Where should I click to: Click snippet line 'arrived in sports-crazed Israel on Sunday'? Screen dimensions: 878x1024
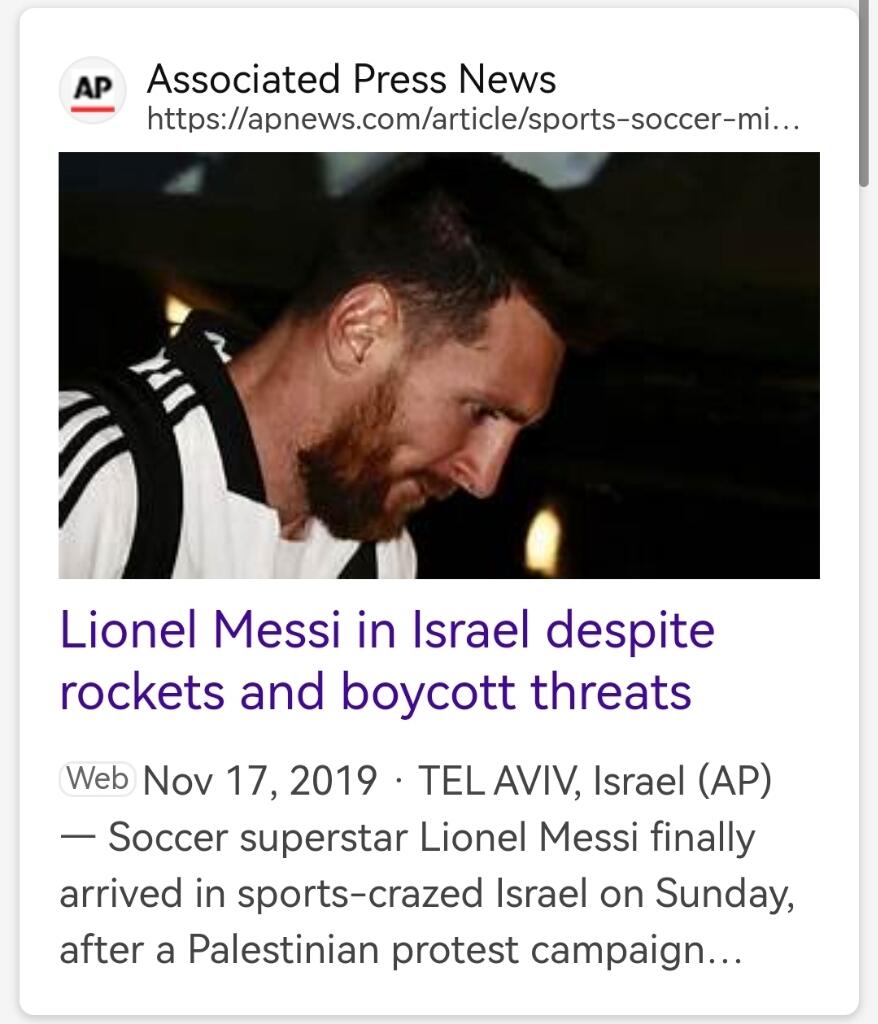(427, 894)
